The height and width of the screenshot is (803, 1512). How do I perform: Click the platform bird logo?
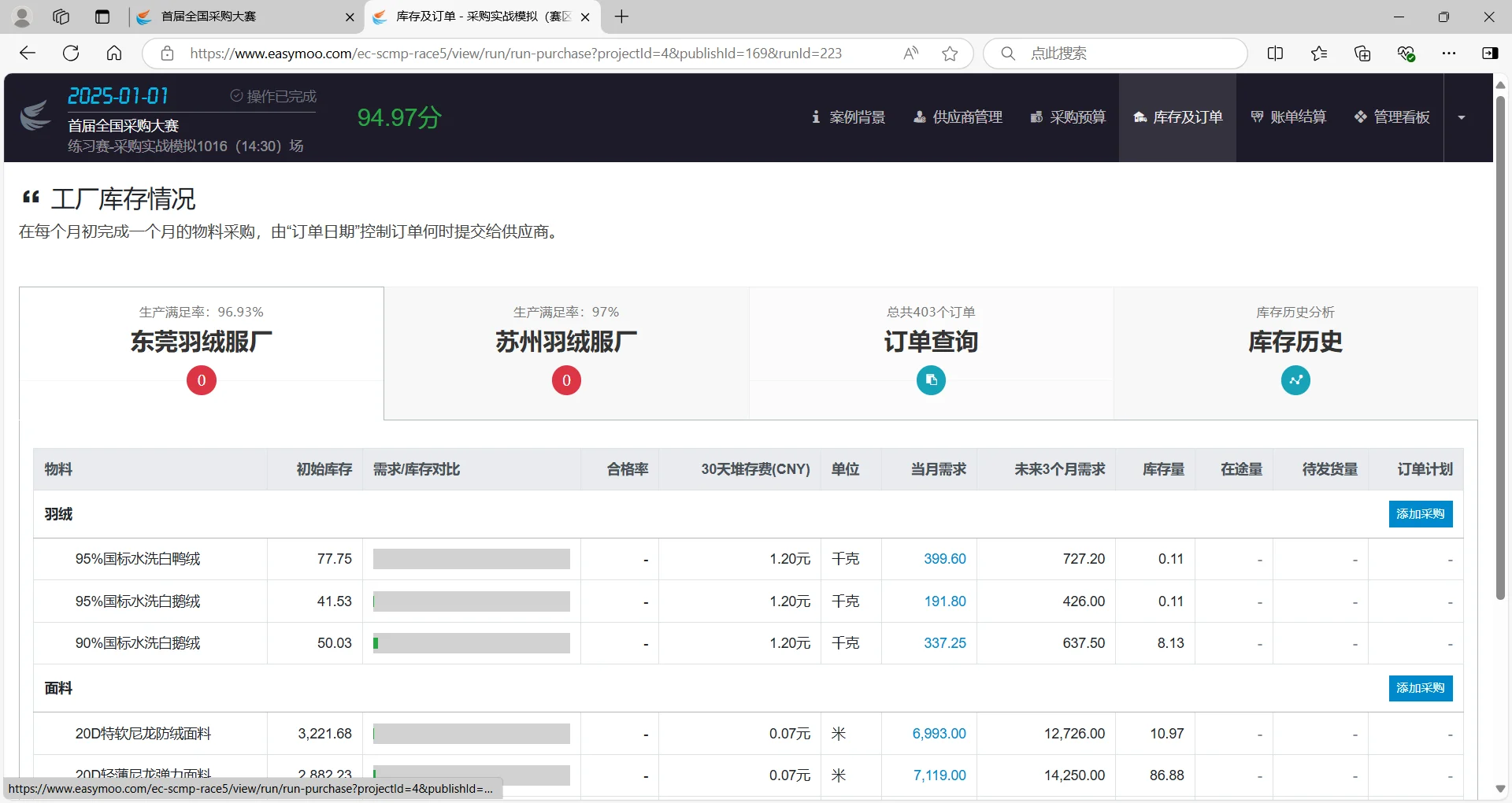[35, 116]
